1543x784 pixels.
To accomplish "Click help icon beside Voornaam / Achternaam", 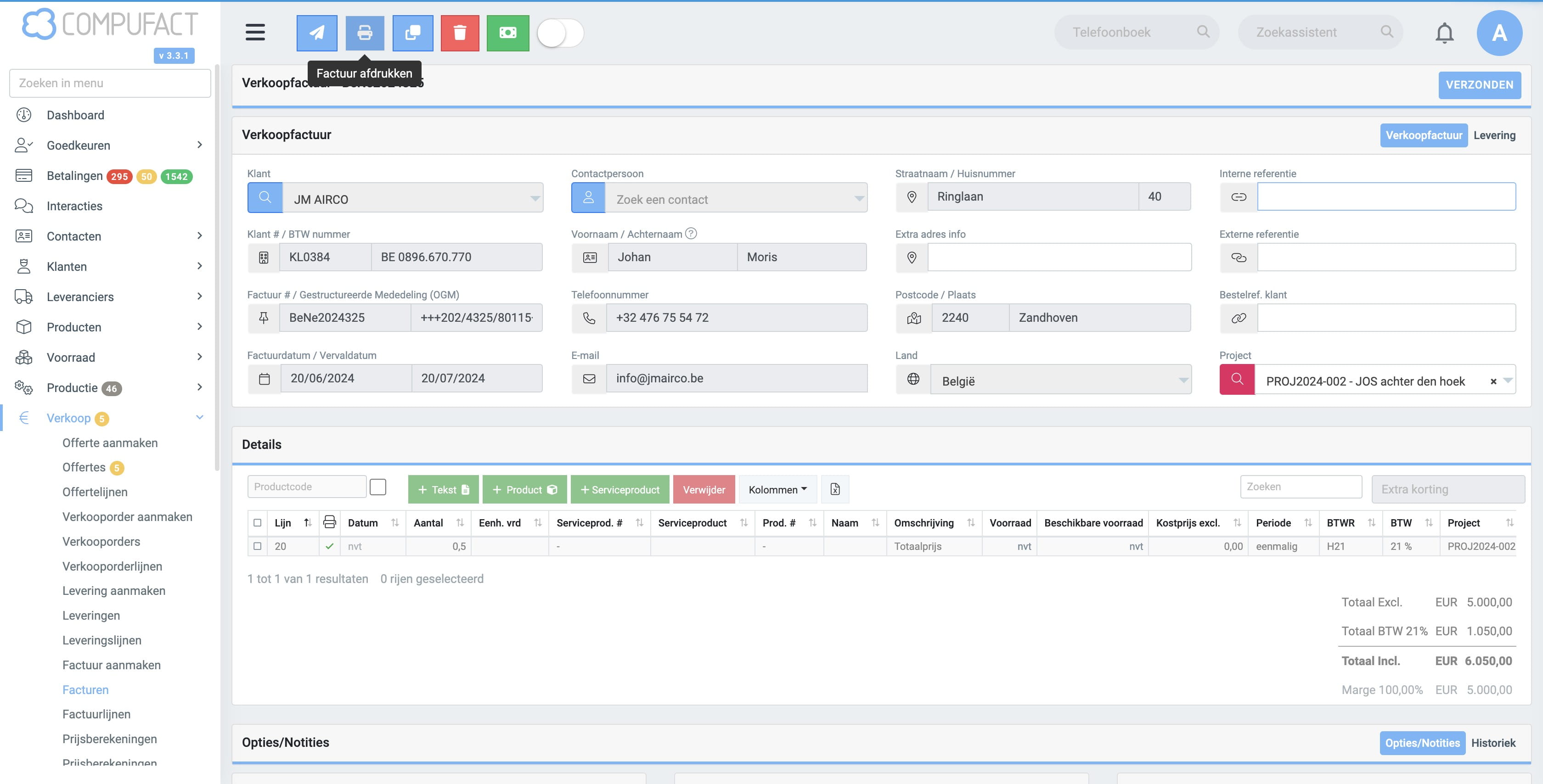I will point(691,234).
